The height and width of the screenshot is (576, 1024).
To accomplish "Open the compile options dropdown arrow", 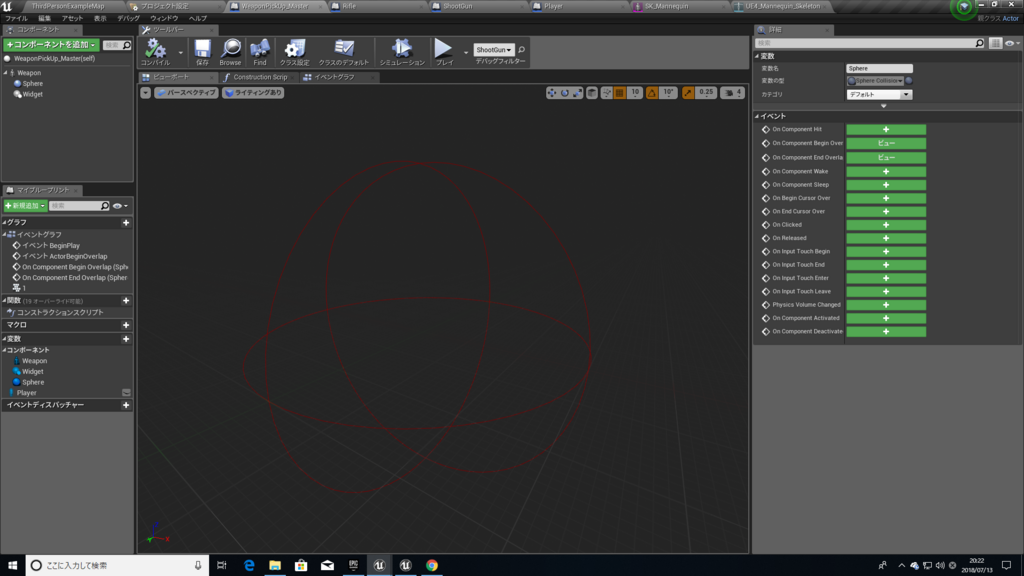I will point(180,53).
